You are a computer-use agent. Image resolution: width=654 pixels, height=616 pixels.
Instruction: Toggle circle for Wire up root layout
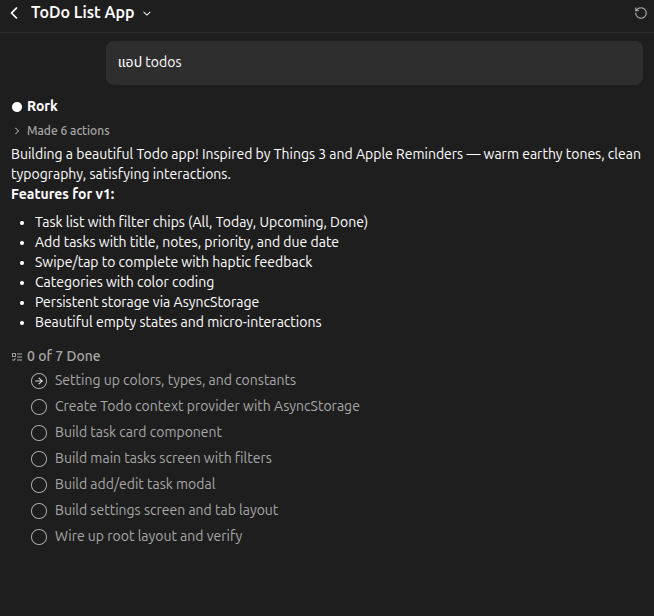pos(39,537)
